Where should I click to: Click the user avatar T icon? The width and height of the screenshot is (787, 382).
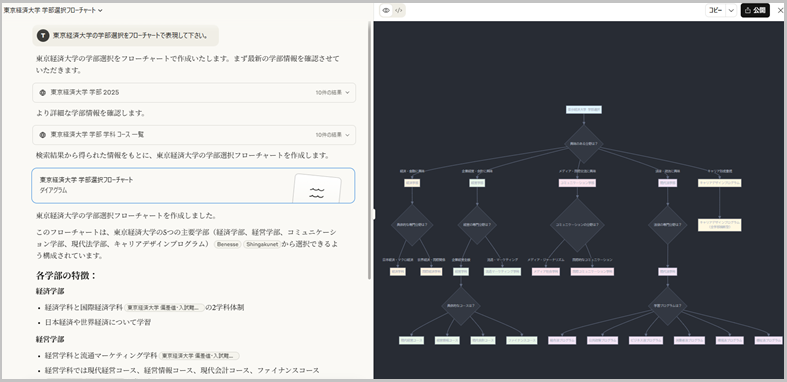pyautogui.click(x=43, y=36)
